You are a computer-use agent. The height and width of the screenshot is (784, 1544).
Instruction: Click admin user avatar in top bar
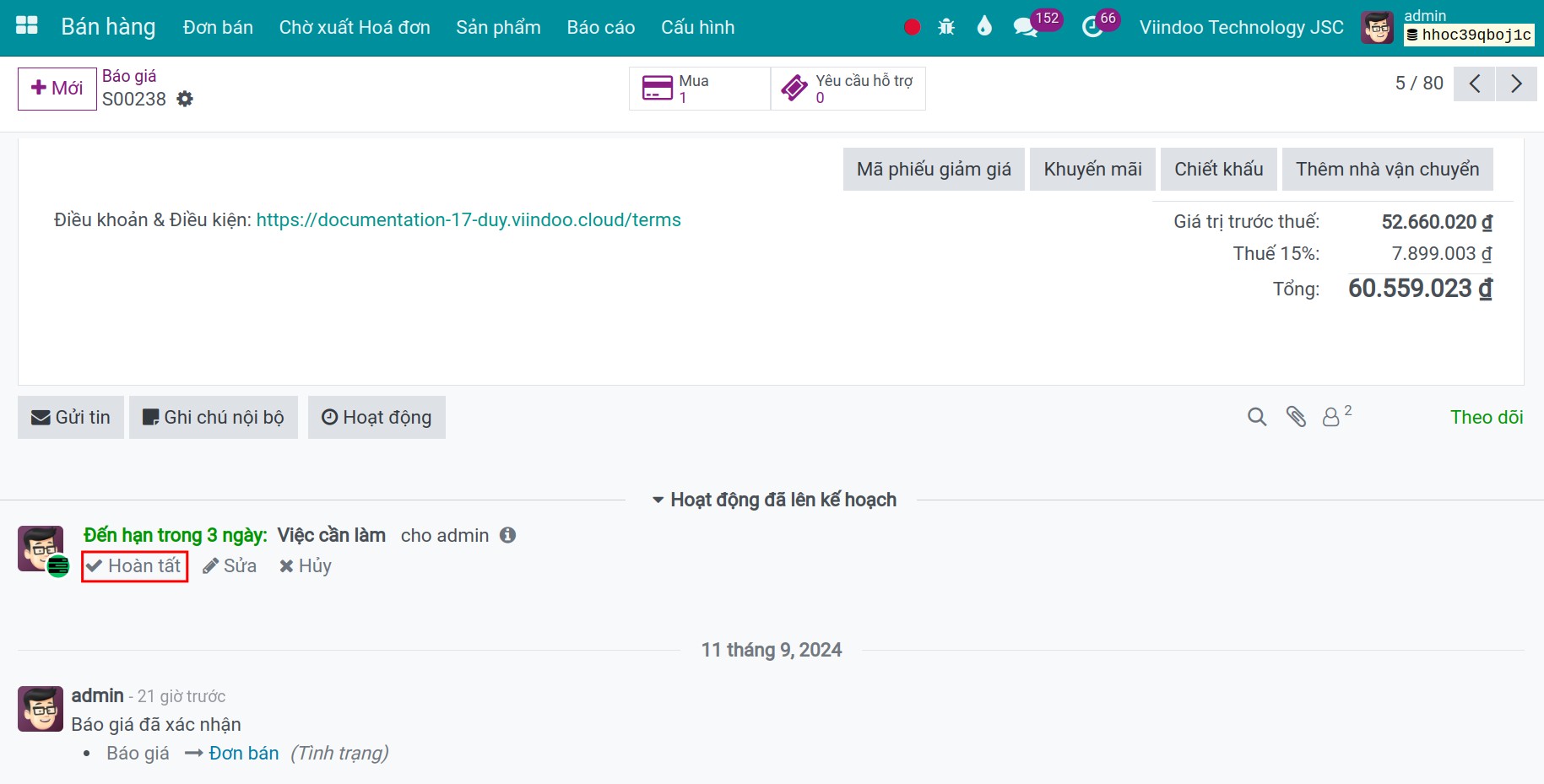[1377, 28]
